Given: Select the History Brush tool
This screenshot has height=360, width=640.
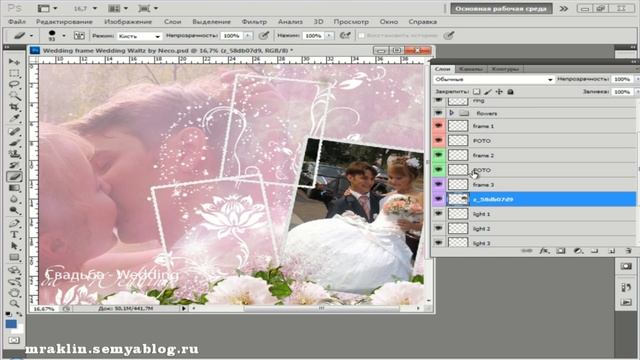Looking at the screenshot, I should click(14, 165).
